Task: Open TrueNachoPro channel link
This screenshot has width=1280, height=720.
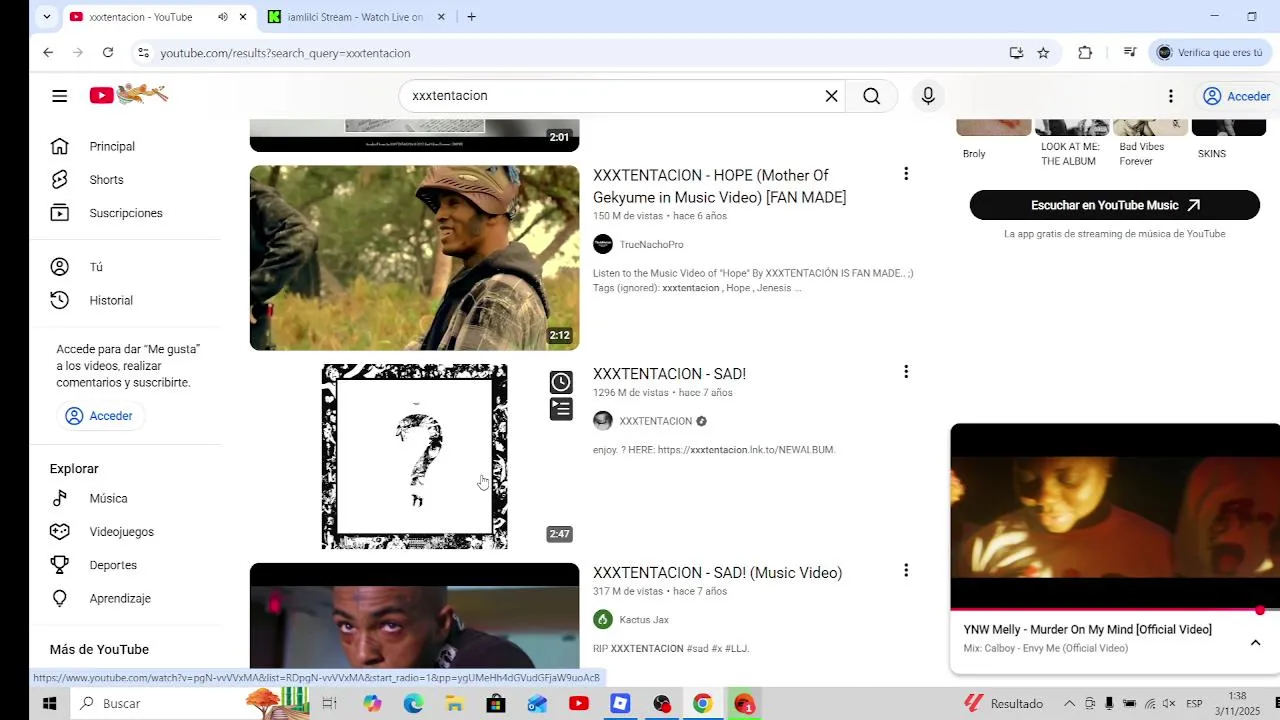Action: pos(651,245)
